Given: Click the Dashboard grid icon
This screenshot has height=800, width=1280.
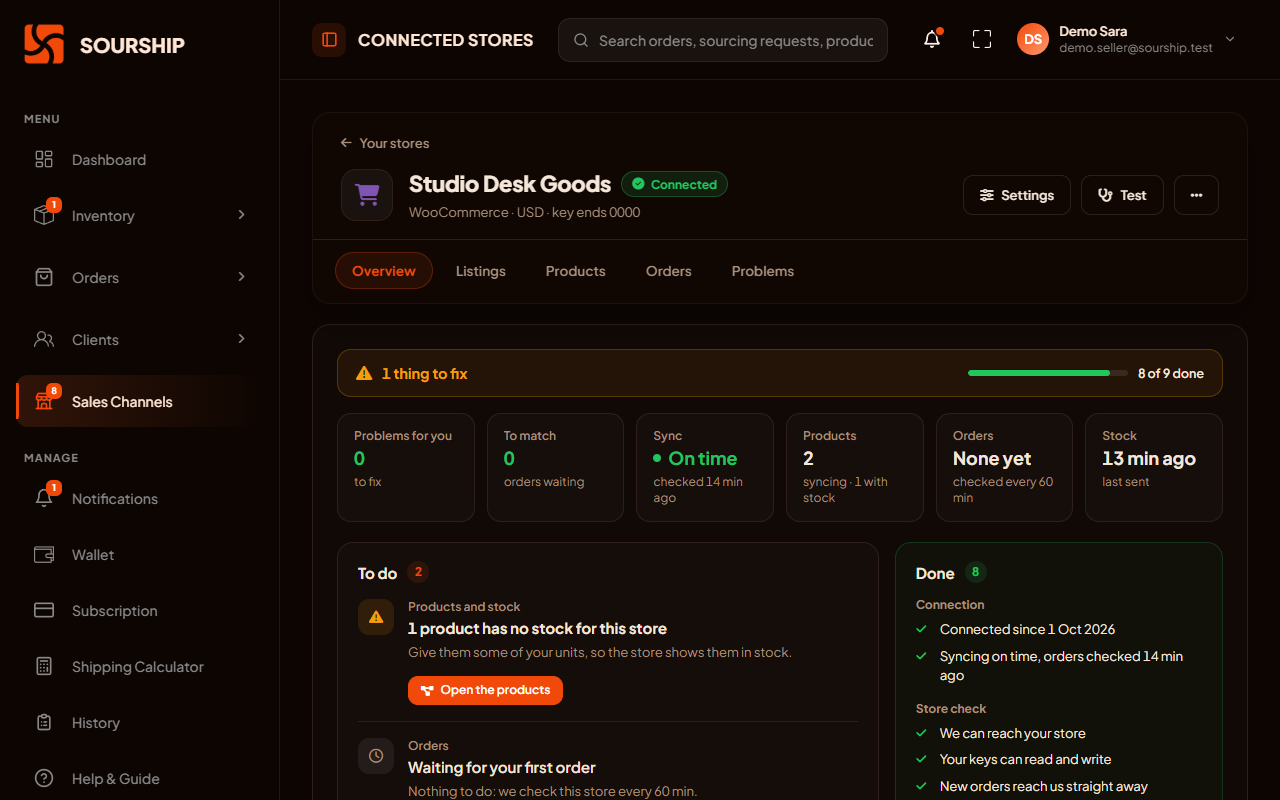Looking at the screenshot, I should pos(44,160).
